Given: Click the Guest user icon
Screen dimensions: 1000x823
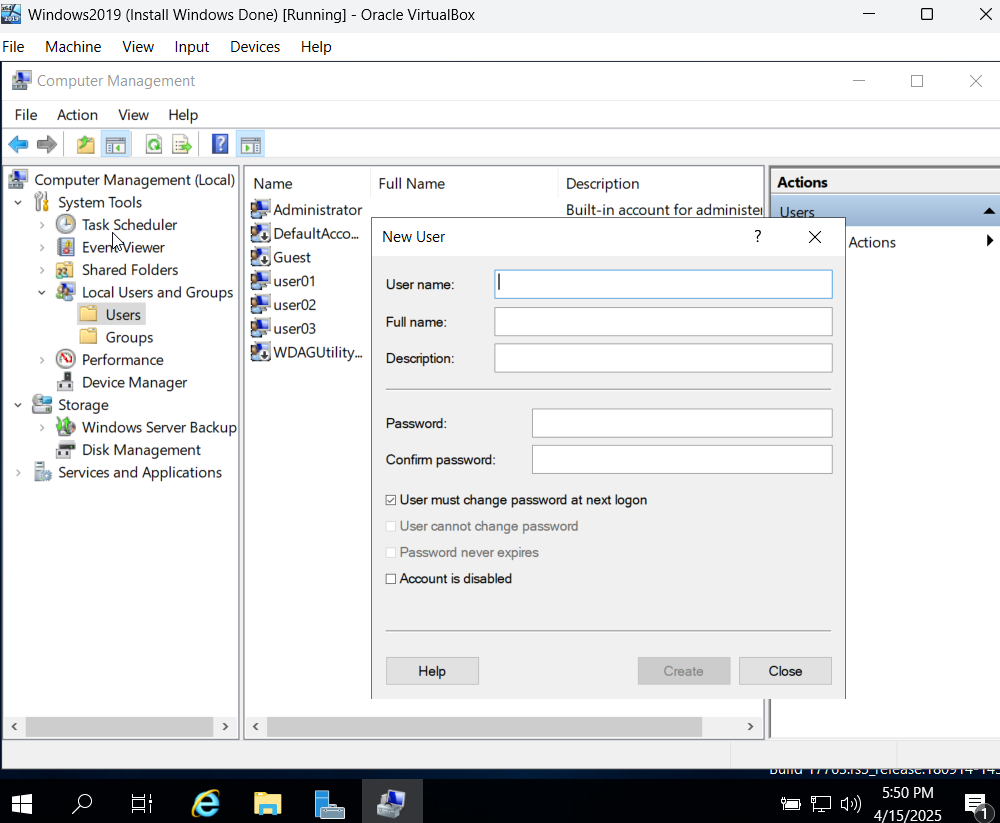Looking at the screenshot, I should pyautogui.click(x=260, y=256).
